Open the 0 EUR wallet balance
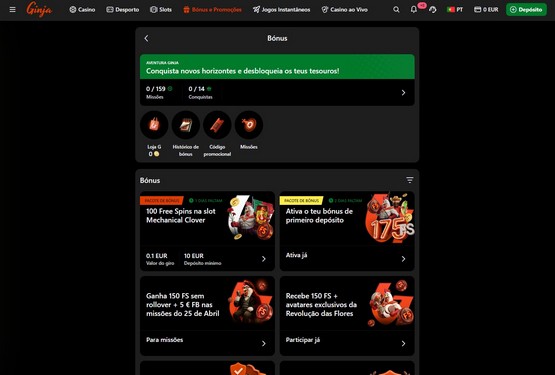555x375 pixels. 486,10
